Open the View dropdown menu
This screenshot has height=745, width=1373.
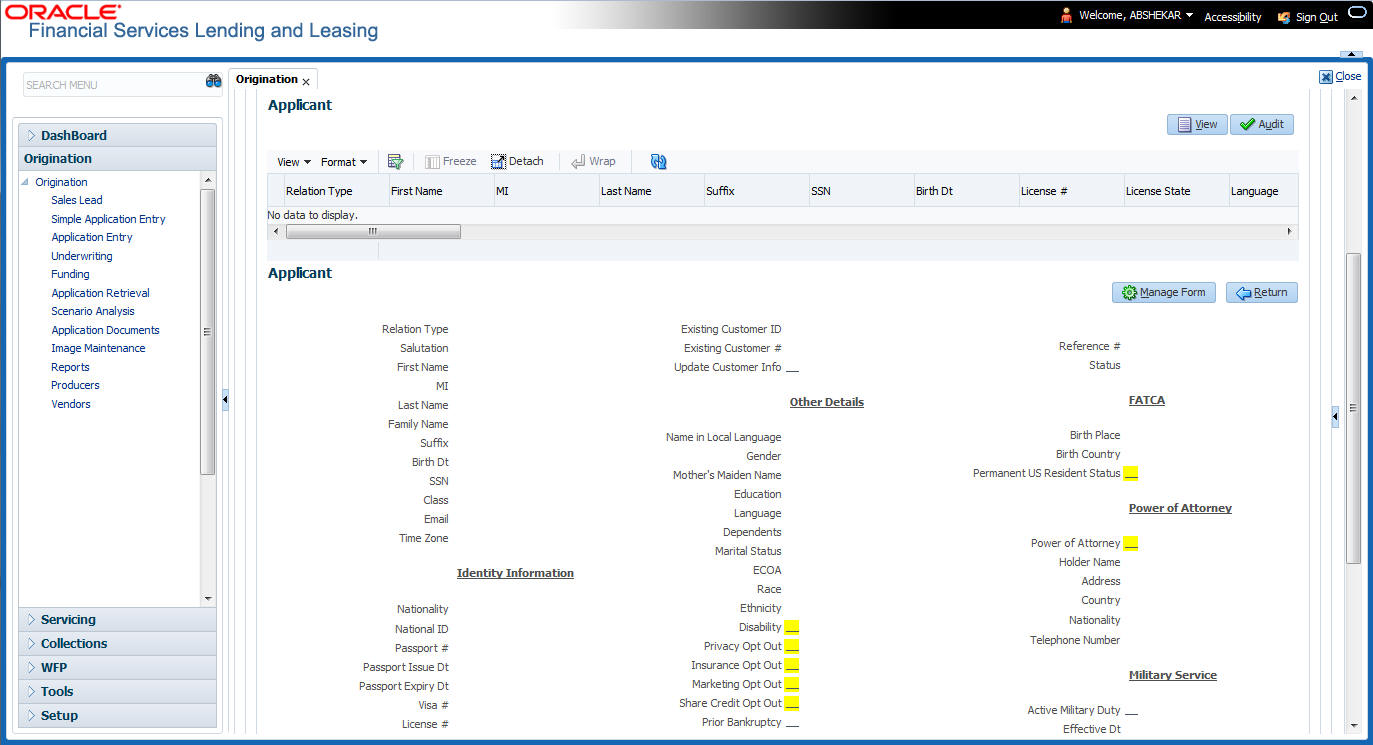(x=294, y=162)
